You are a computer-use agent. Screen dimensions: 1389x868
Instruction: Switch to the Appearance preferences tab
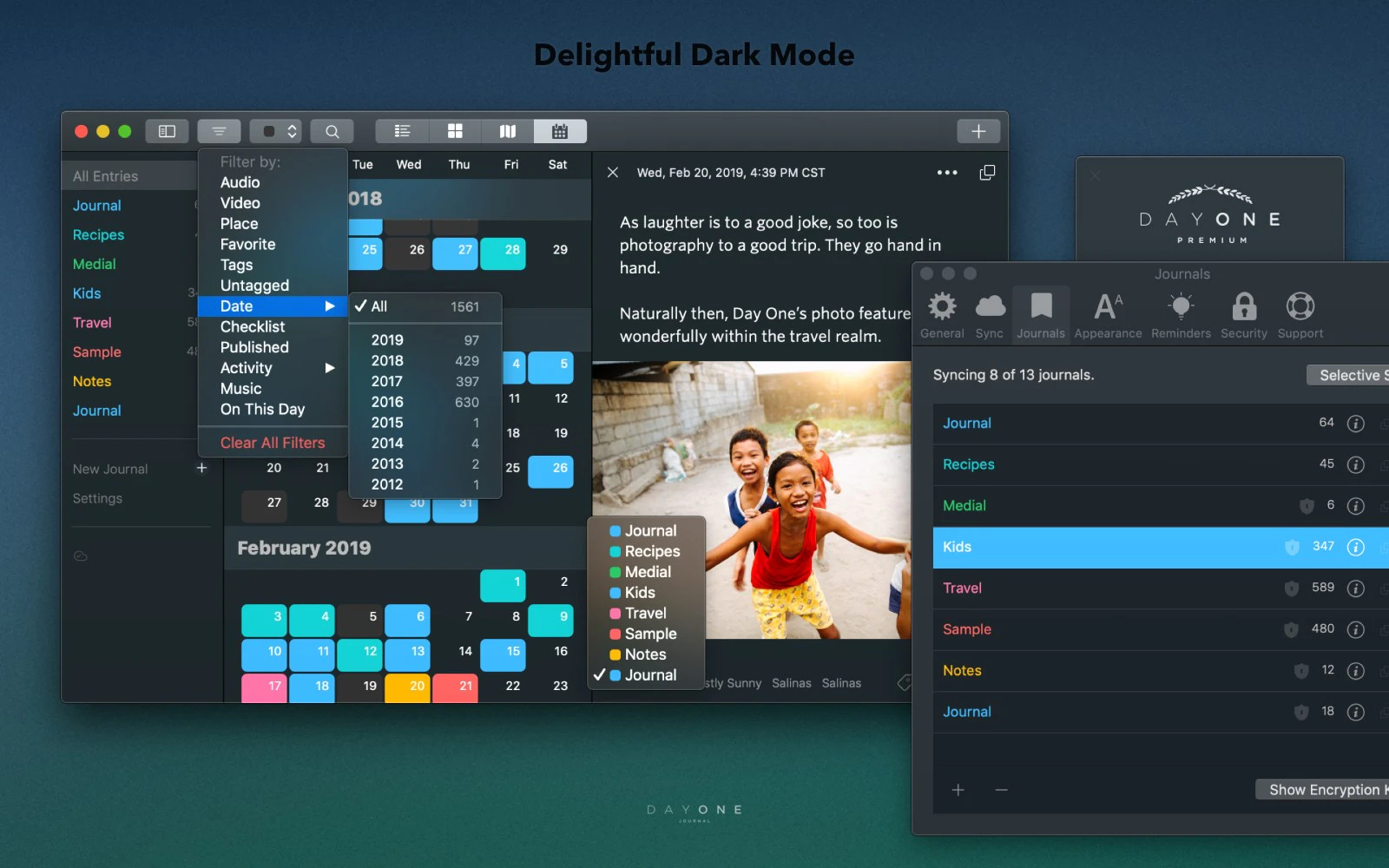(x=1108, y=312)
